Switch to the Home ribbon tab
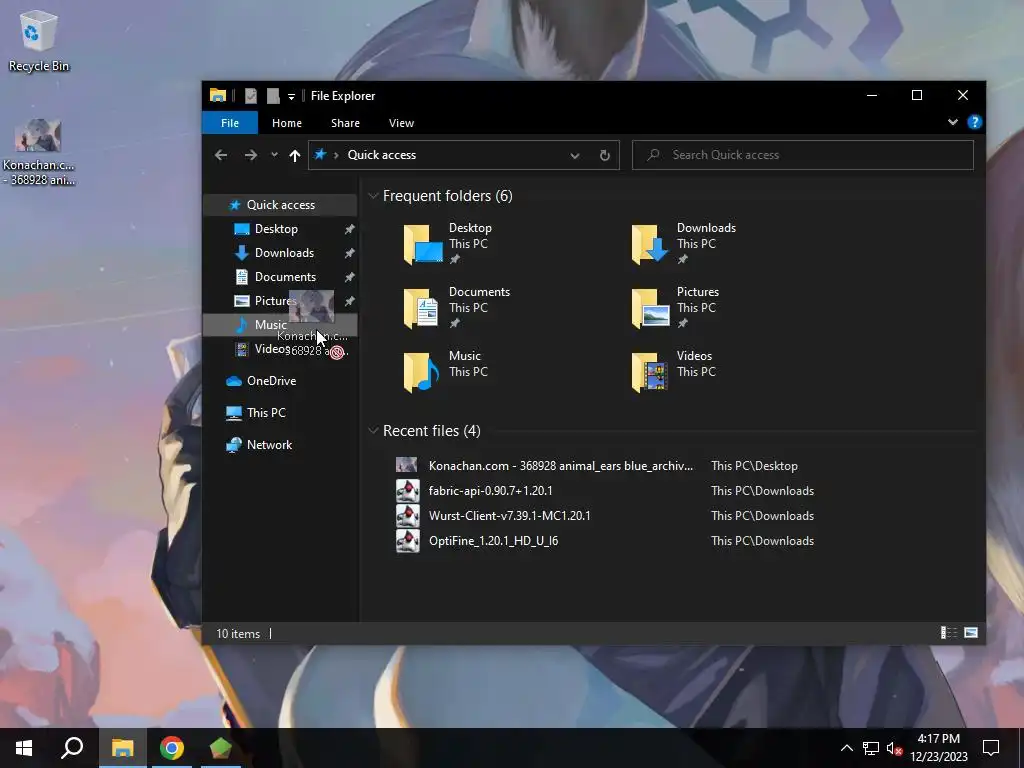This screenshot has height=768, width=1024. 287,123
